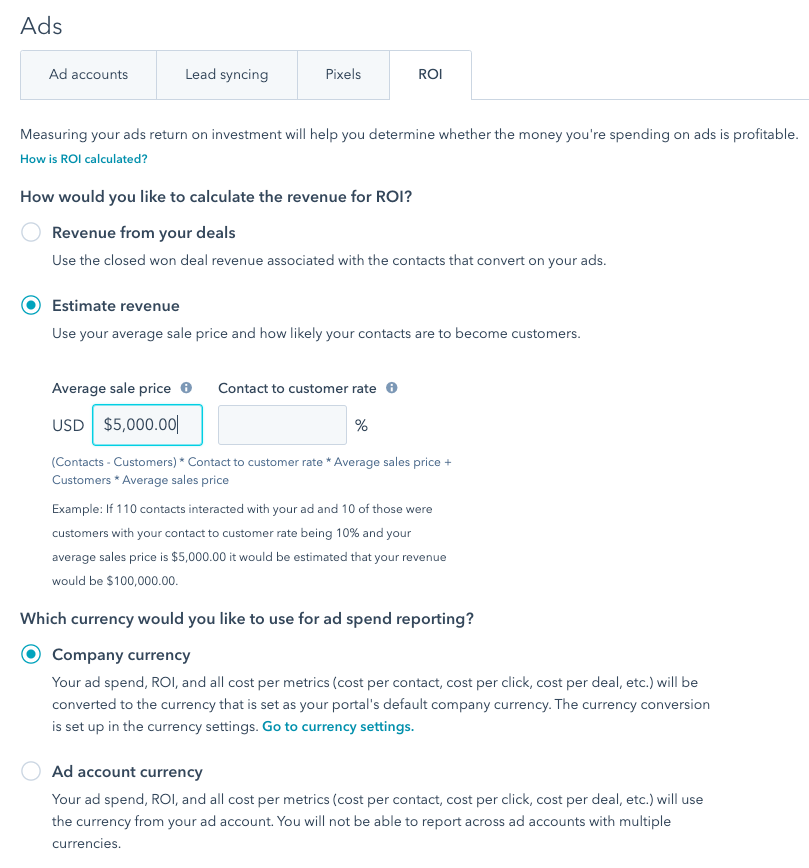
Task: Open the How is ROI calculated link
Action: click(x=84, y=159)
